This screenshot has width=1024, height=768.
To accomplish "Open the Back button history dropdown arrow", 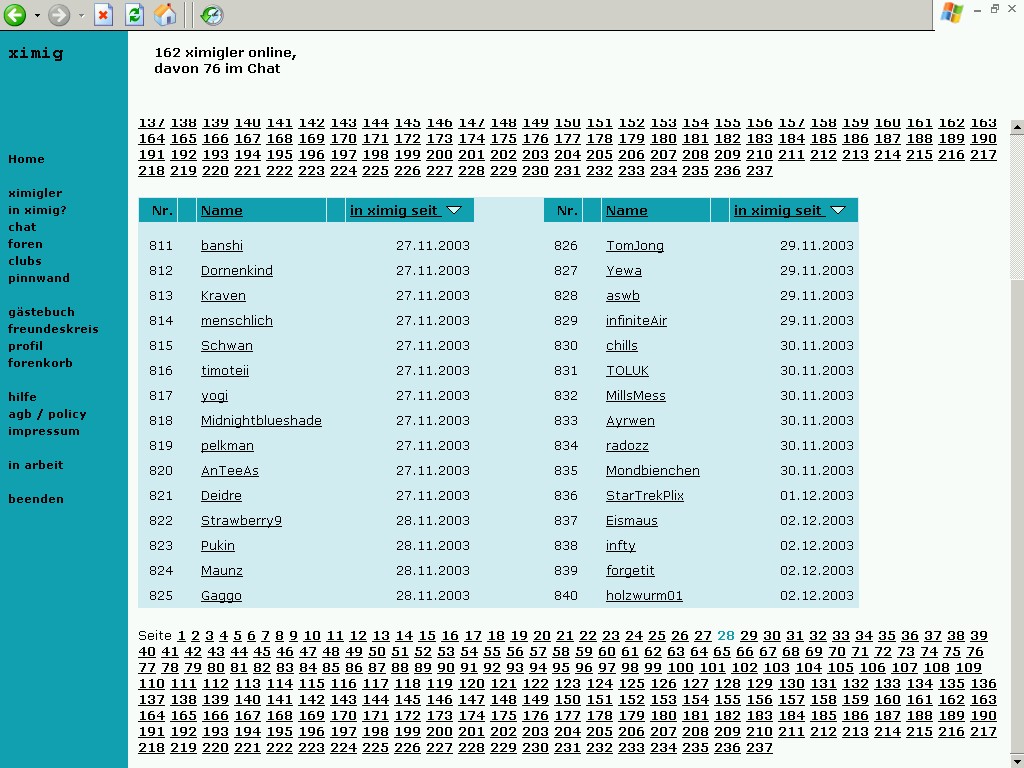I will 37,15.
